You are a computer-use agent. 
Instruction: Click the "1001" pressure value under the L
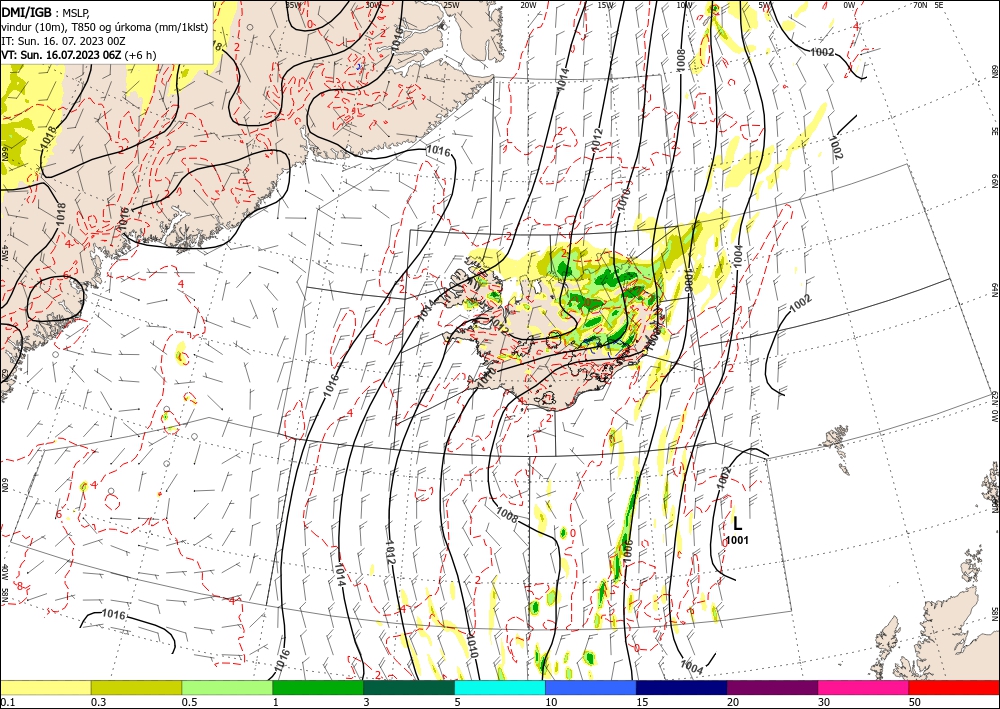737,541
